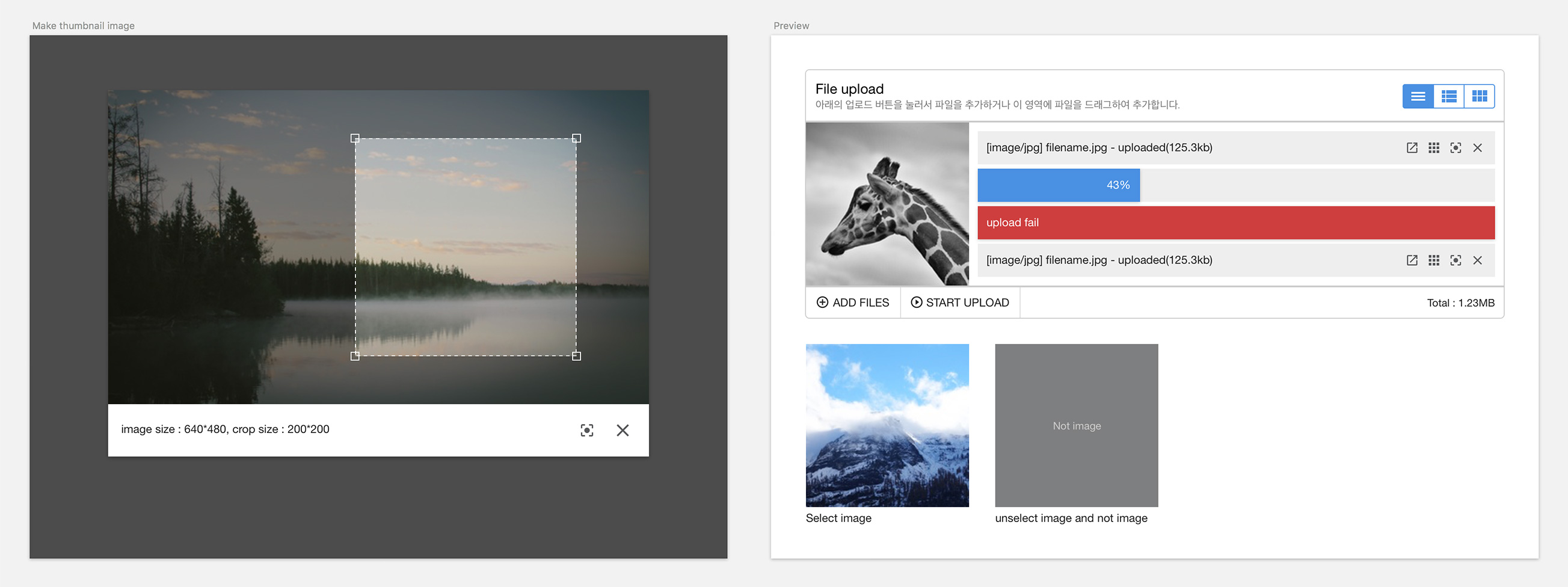
Task: Close the thumbnail crop editor with the X
Action: tap(622, 431)
